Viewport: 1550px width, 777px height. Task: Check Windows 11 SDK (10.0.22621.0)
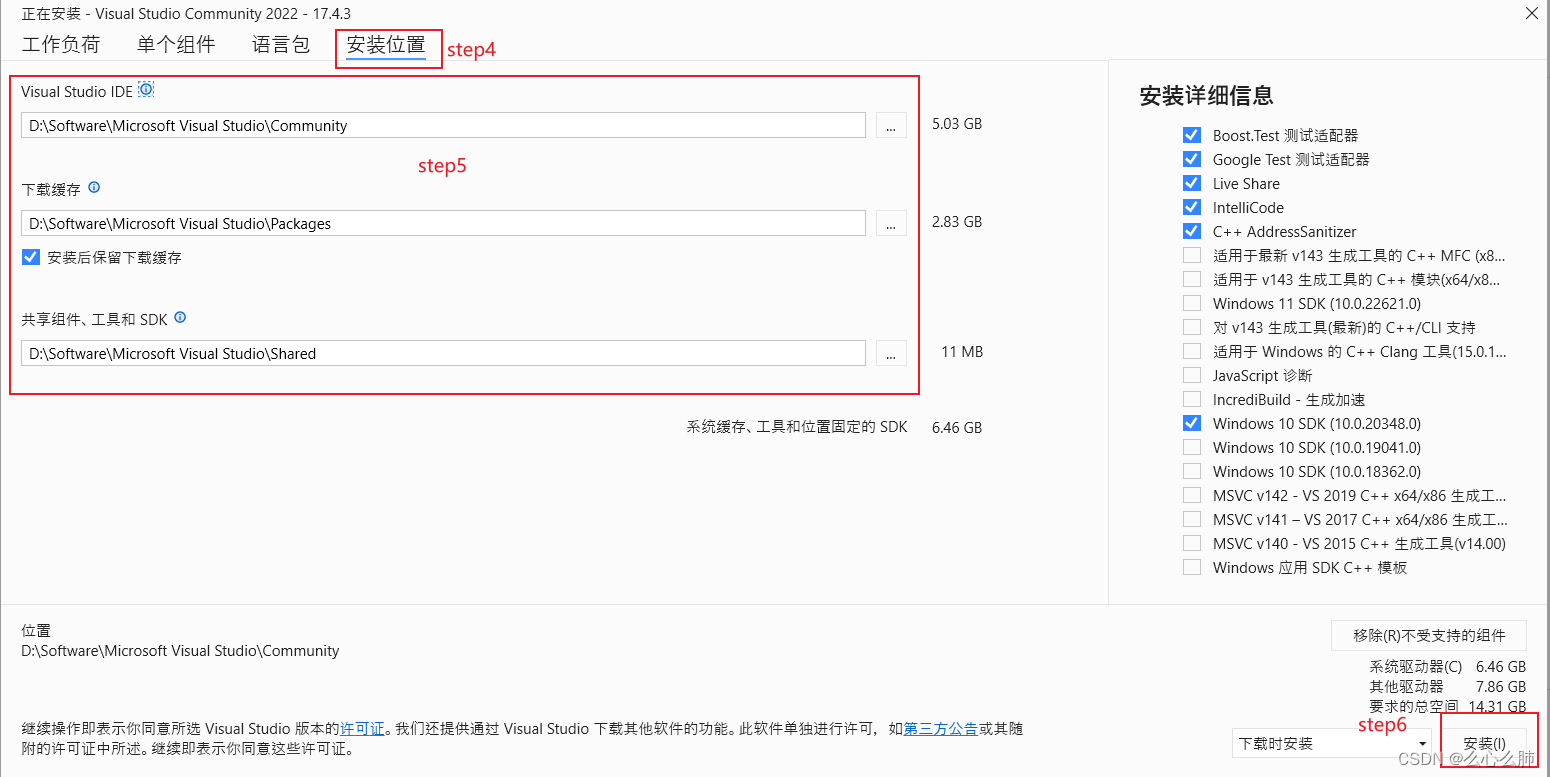[1191, 303]
